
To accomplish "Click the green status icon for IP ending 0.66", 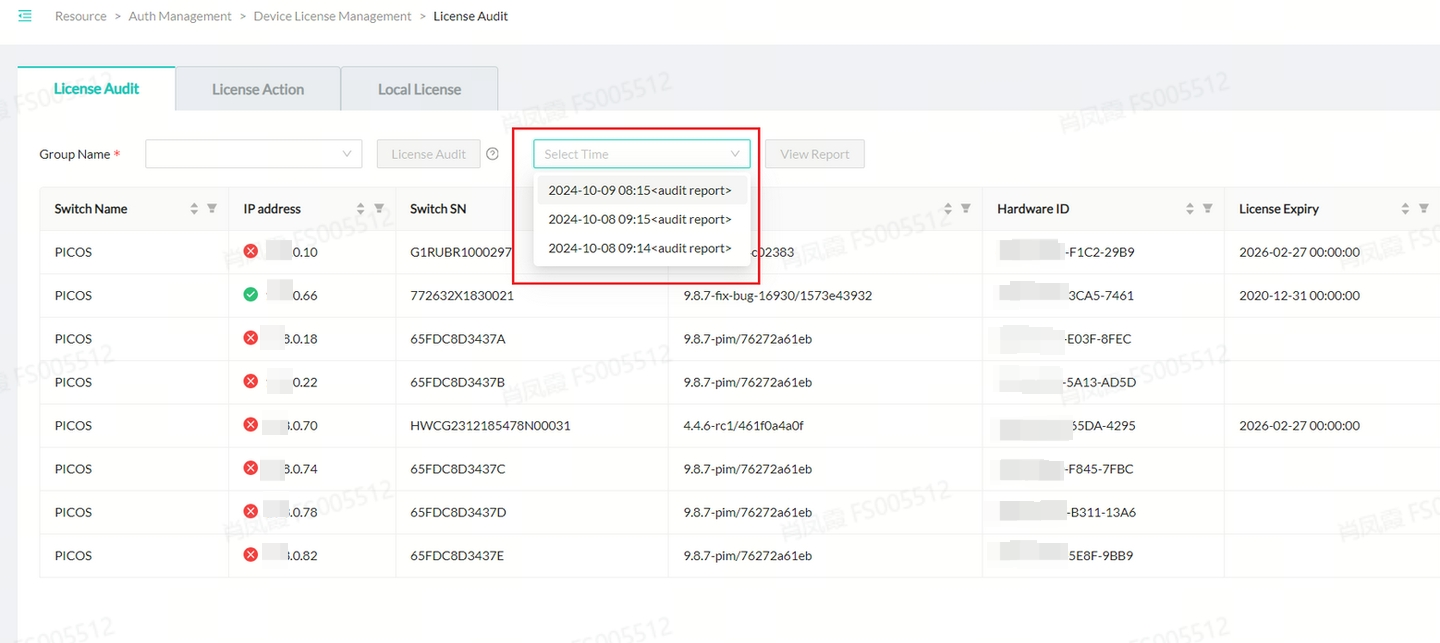I will [x=251, y=295].
